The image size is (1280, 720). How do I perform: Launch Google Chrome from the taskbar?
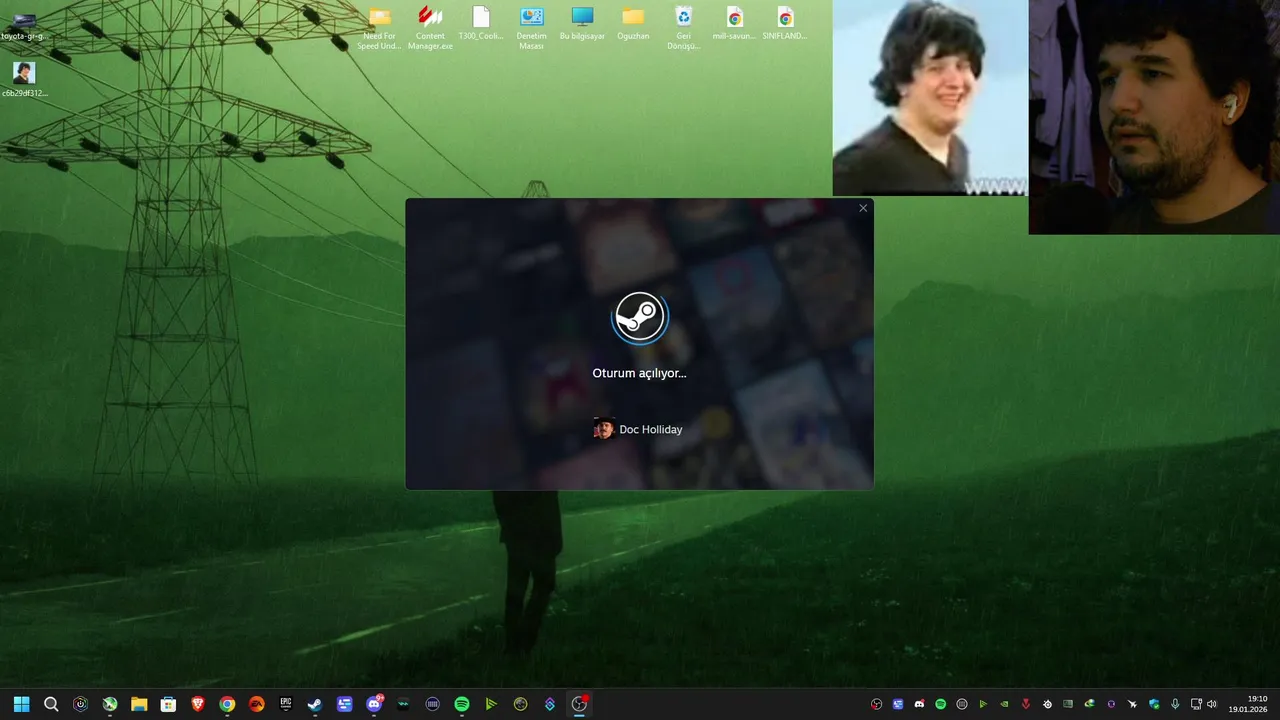[227, 704]
